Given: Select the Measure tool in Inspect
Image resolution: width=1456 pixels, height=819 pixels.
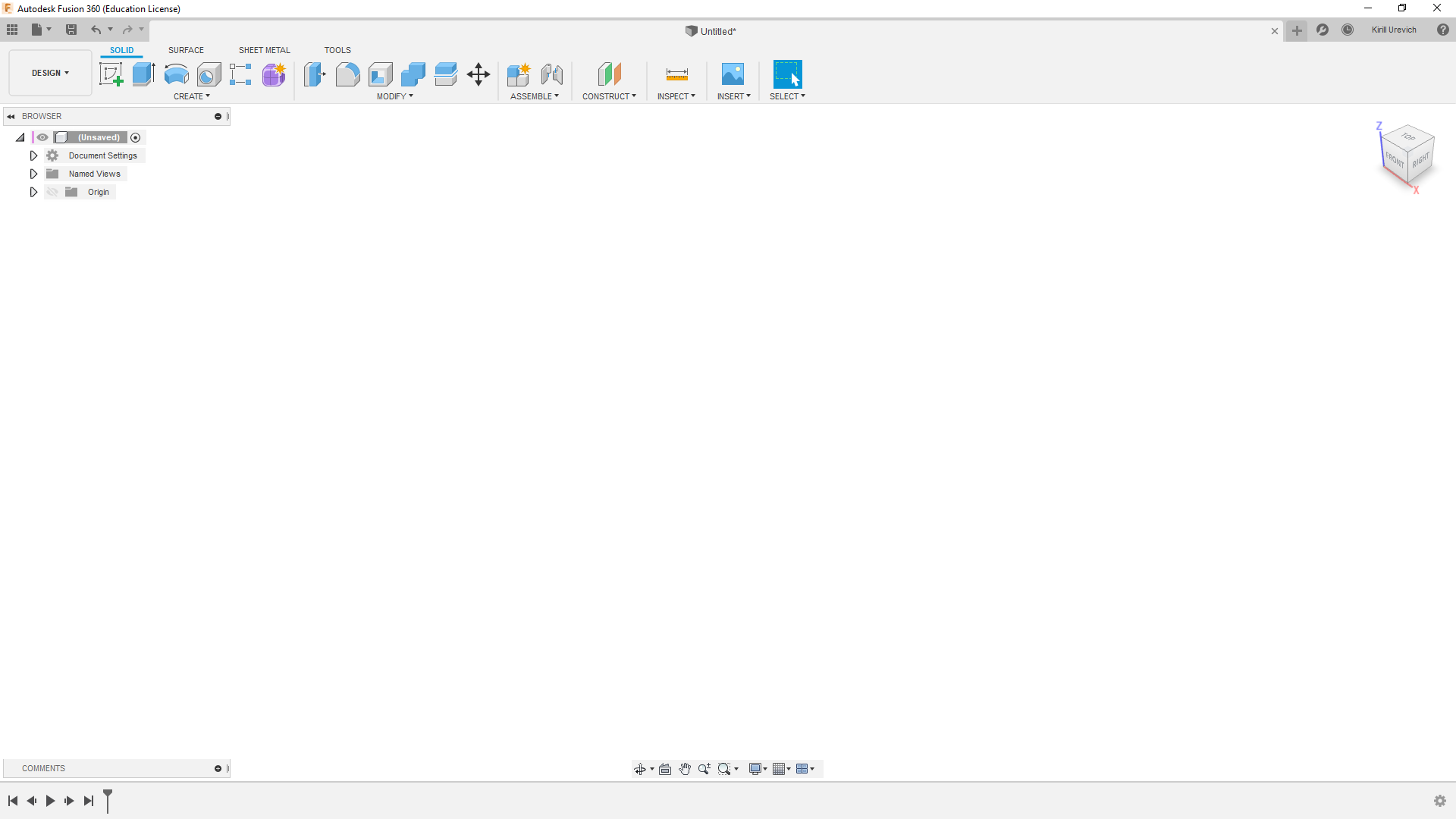Looking at the screenshot, I should tap(676, 73).
